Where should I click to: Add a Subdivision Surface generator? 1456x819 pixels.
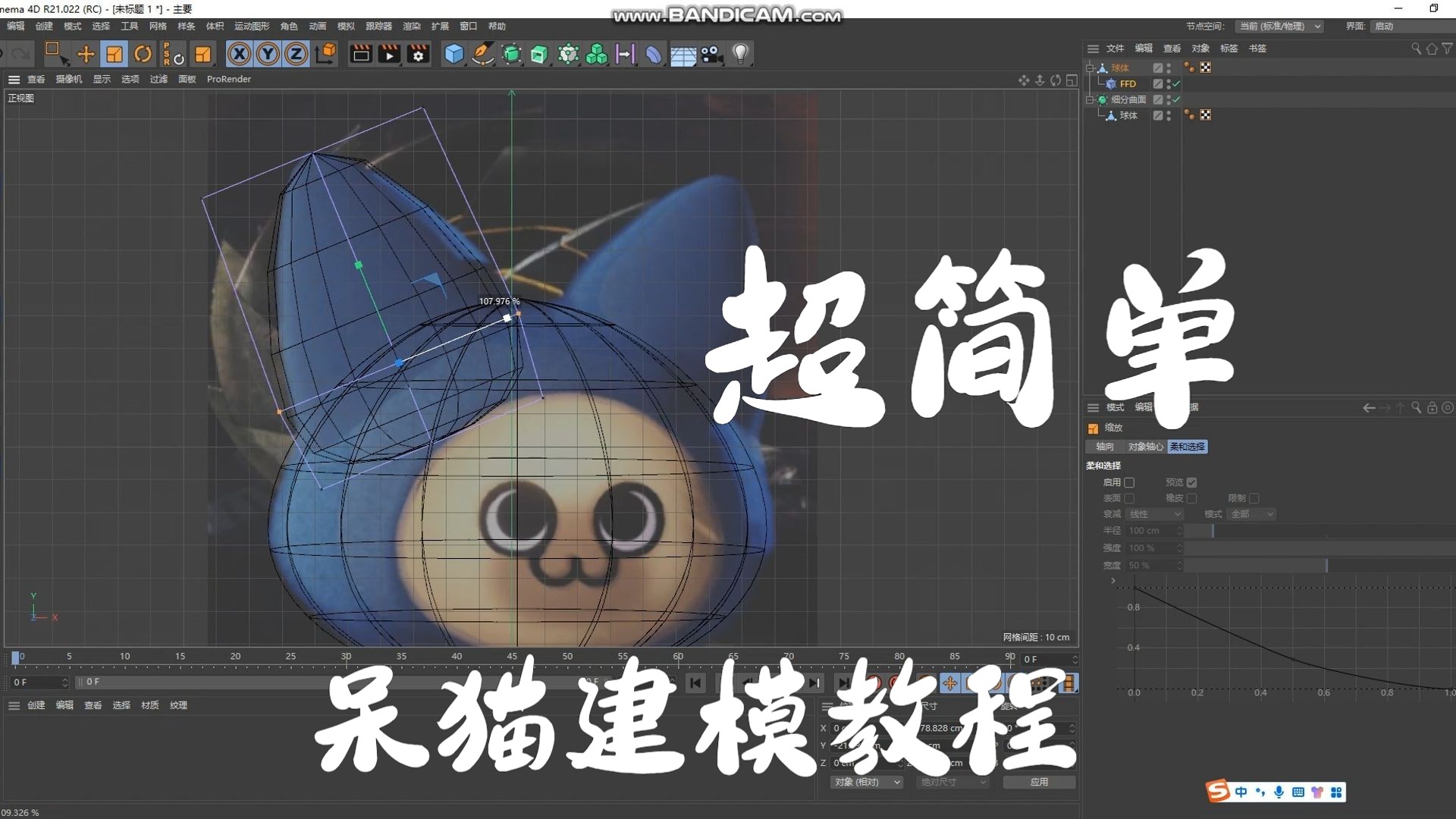[x=511, y=54]
